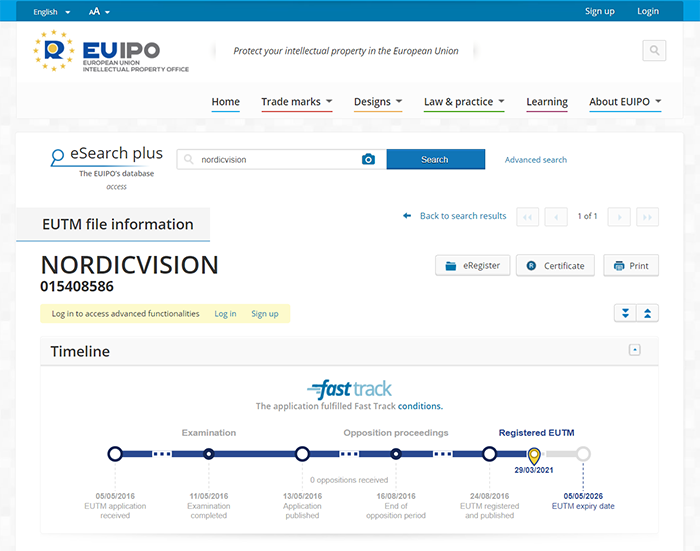
Task: Click the Application published timeline marker
Action: coord(302,454)
